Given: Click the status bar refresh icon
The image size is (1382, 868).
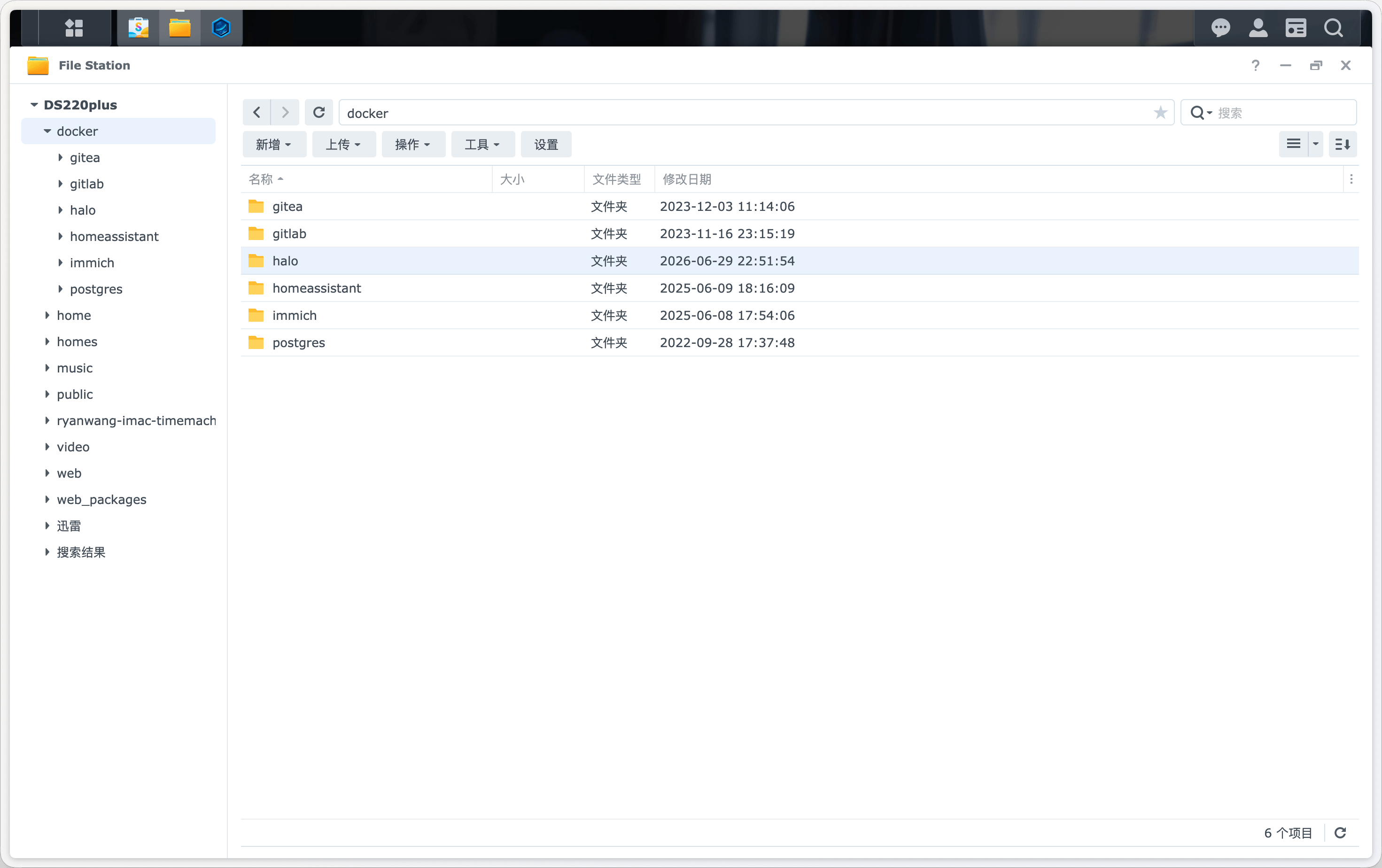Looking at the screenshot, I should pos(1340,832).
